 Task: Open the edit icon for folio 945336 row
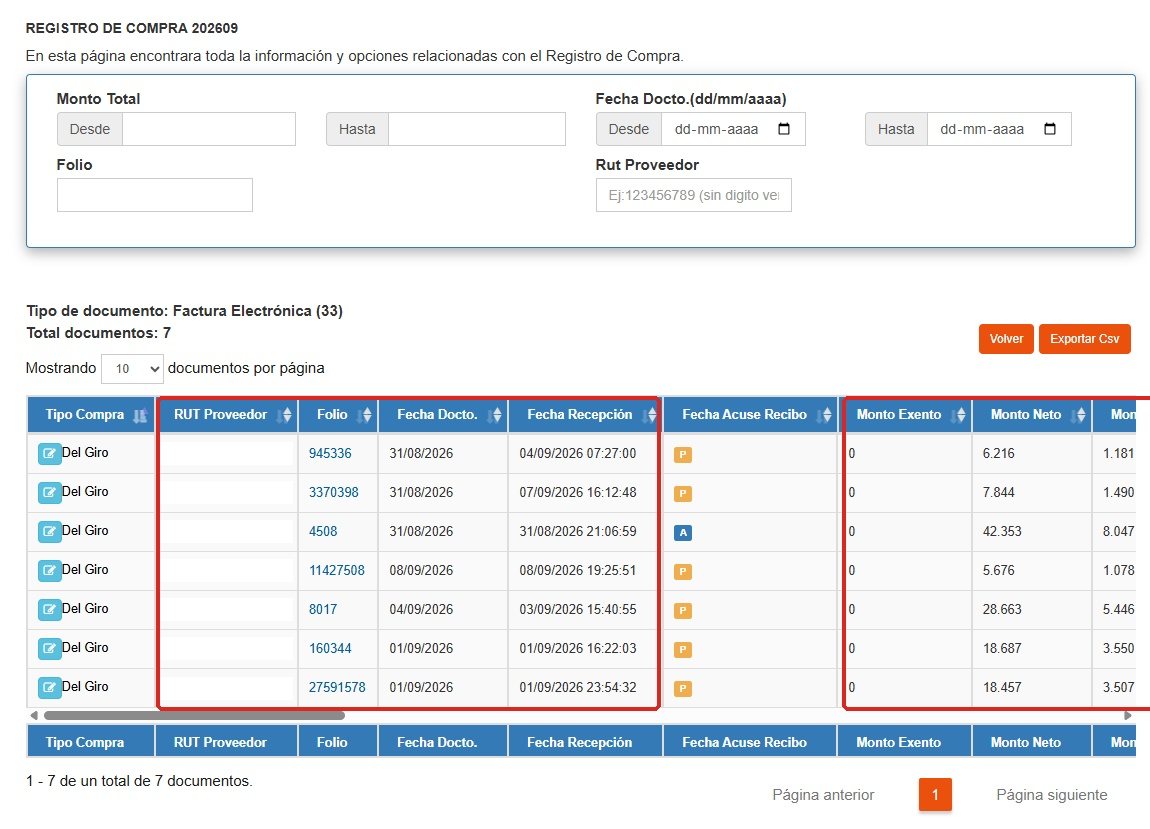(x=49, y=453)
